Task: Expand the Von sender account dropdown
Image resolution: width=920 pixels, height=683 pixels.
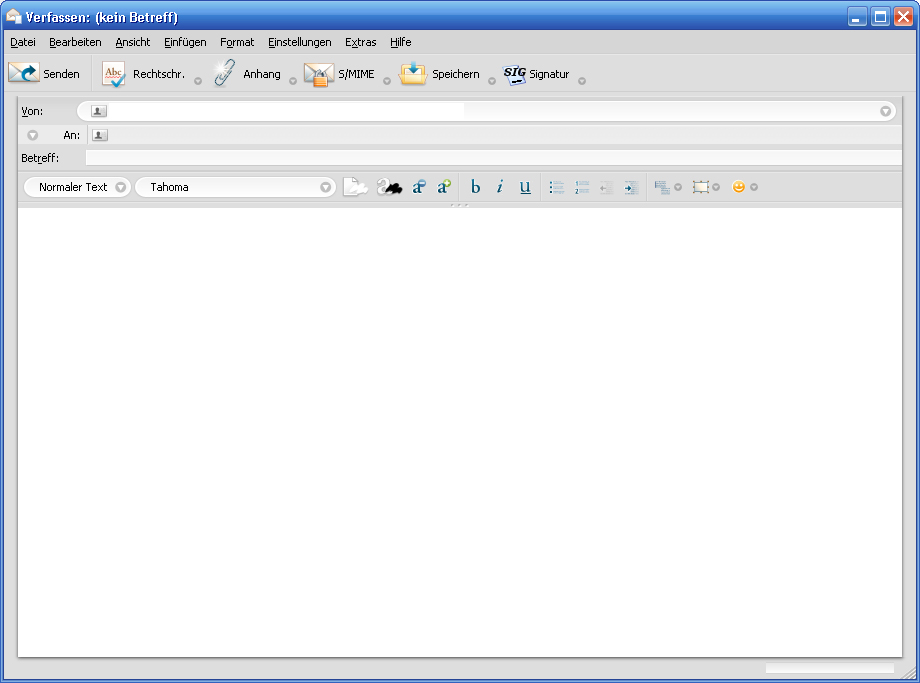Action: [x=885, y=111]
